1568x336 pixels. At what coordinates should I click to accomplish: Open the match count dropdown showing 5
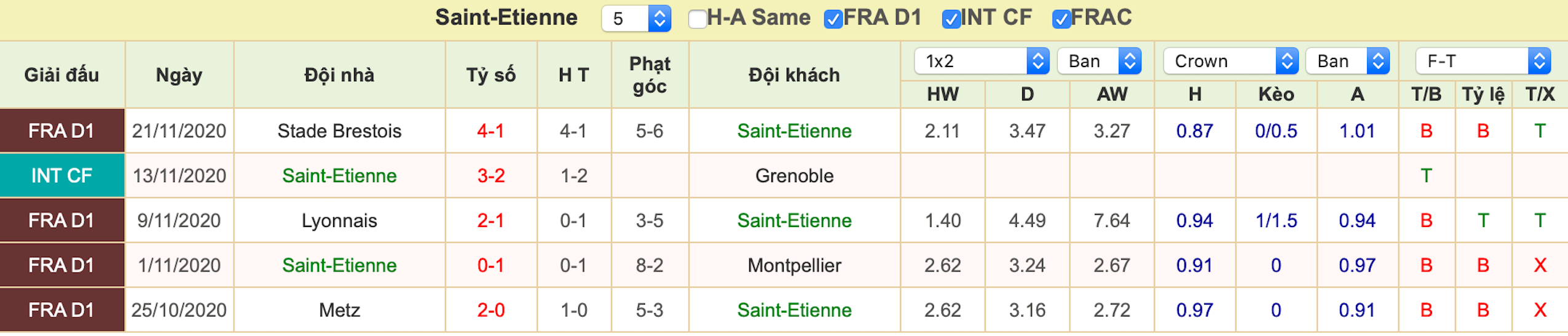point(636,18)
